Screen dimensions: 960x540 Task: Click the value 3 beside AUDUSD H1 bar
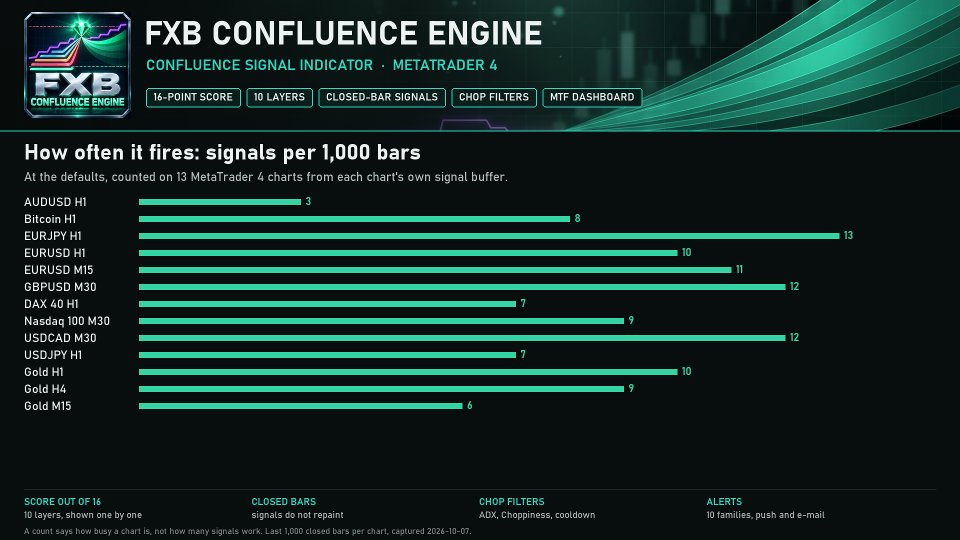point(308,201)
